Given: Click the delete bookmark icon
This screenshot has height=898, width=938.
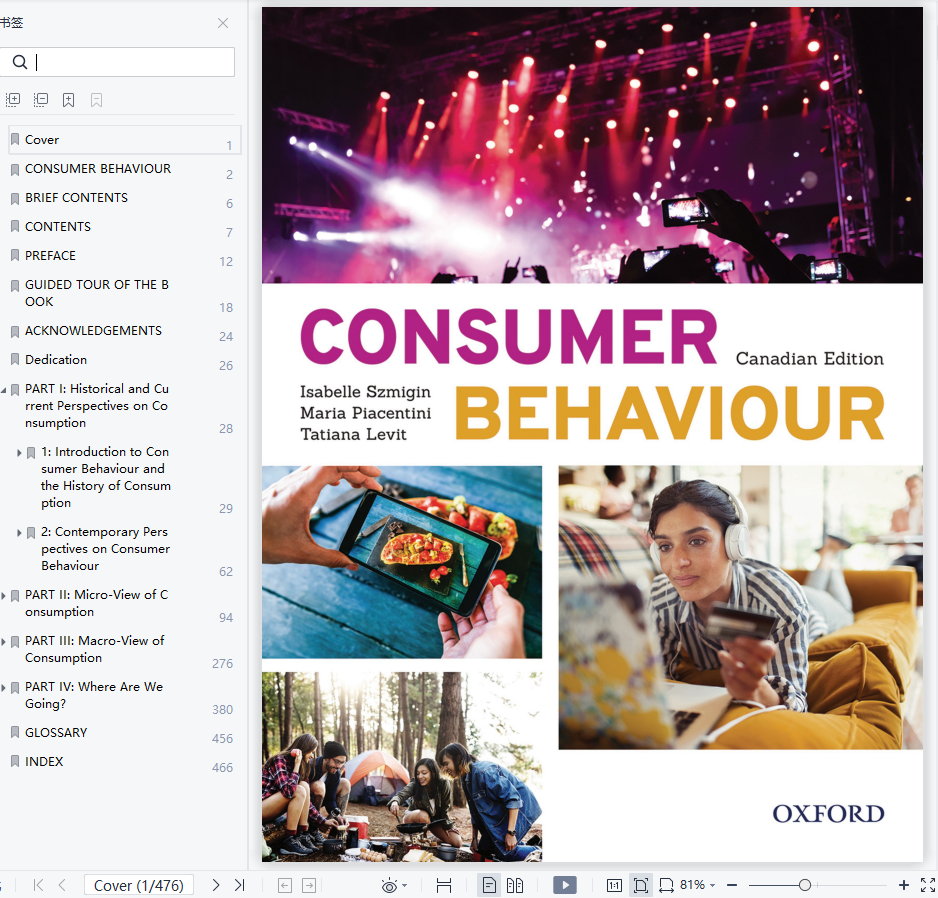Looking at the screenshot, I should coord(96,100).
